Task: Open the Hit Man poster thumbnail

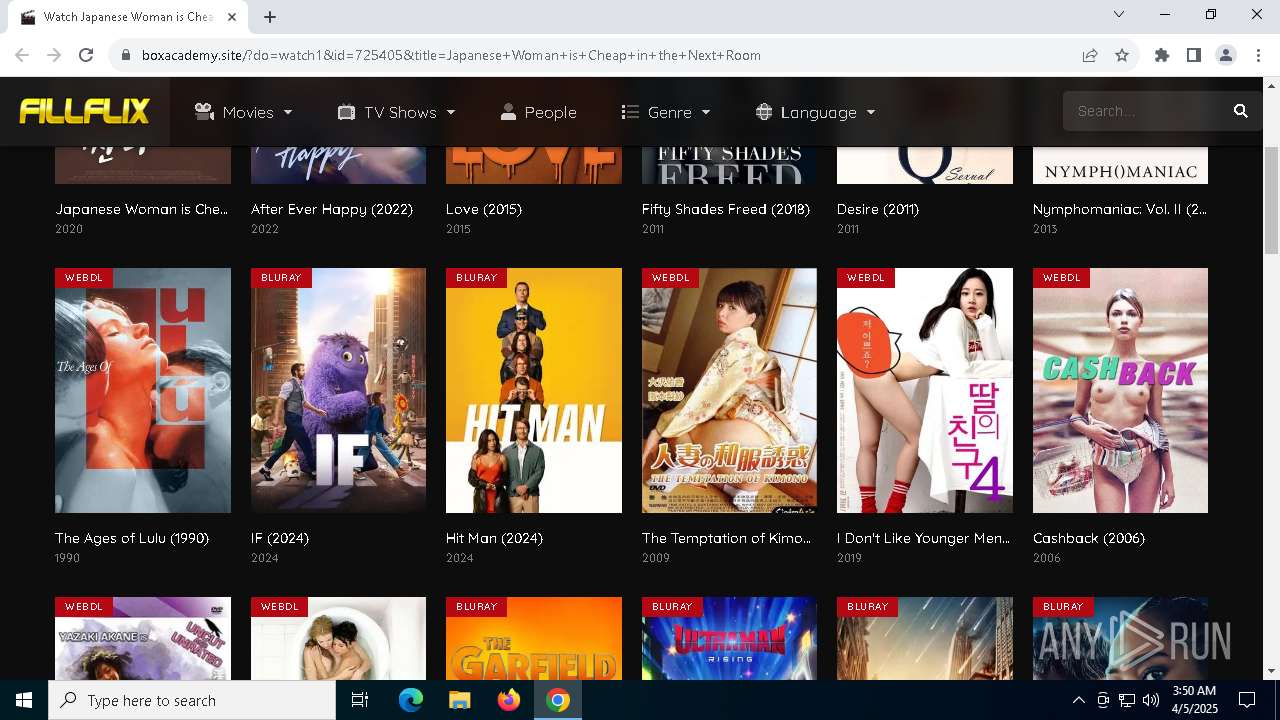Action: click(x=534, y=390)
